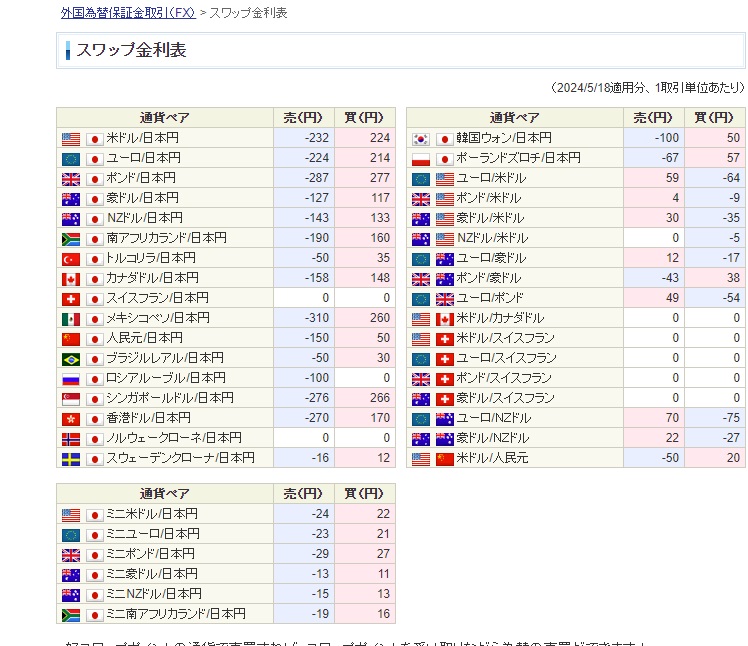Click the Poland flag in ポーランドズロチ/日本円 row
748x646 pixels.
pos(421,158)
